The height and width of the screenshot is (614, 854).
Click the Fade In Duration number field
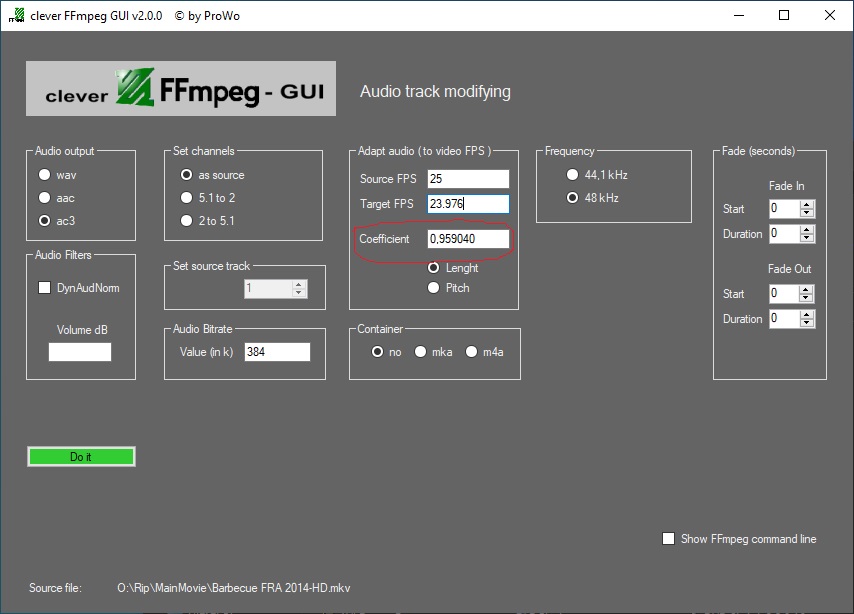pos(784,234)
